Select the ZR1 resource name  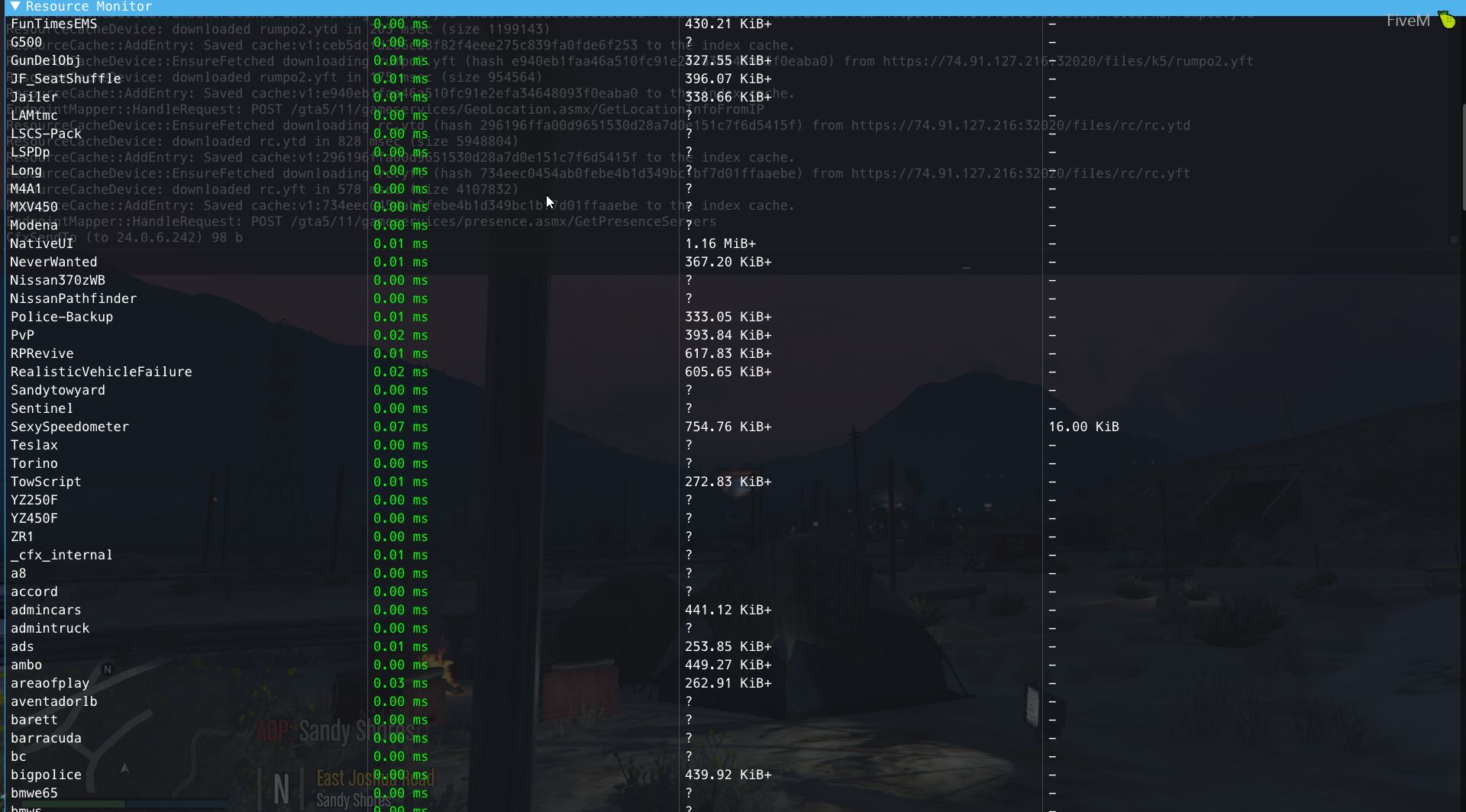coord(22,536)
